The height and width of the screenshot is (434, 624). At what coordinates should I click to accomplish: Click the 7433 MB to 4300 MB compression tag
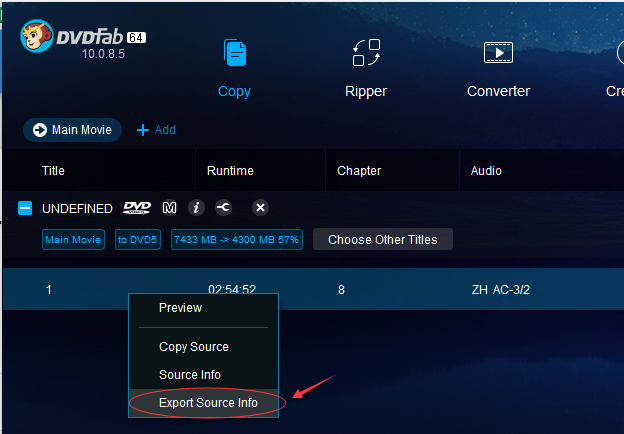pyautogui.click(x=237, y=239)
